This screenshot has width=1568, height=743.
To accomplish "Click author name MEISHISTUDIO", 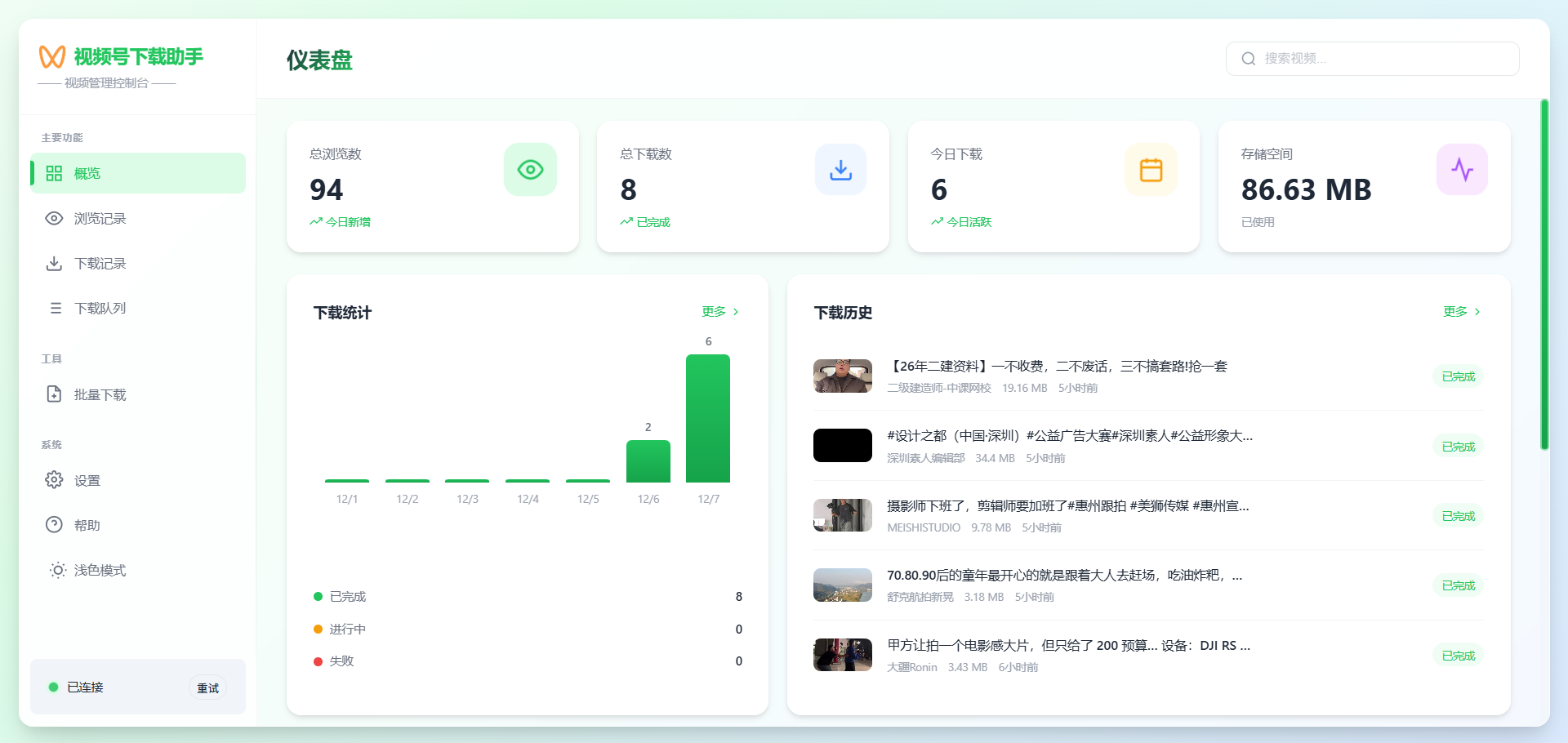I will coord(924,527).
